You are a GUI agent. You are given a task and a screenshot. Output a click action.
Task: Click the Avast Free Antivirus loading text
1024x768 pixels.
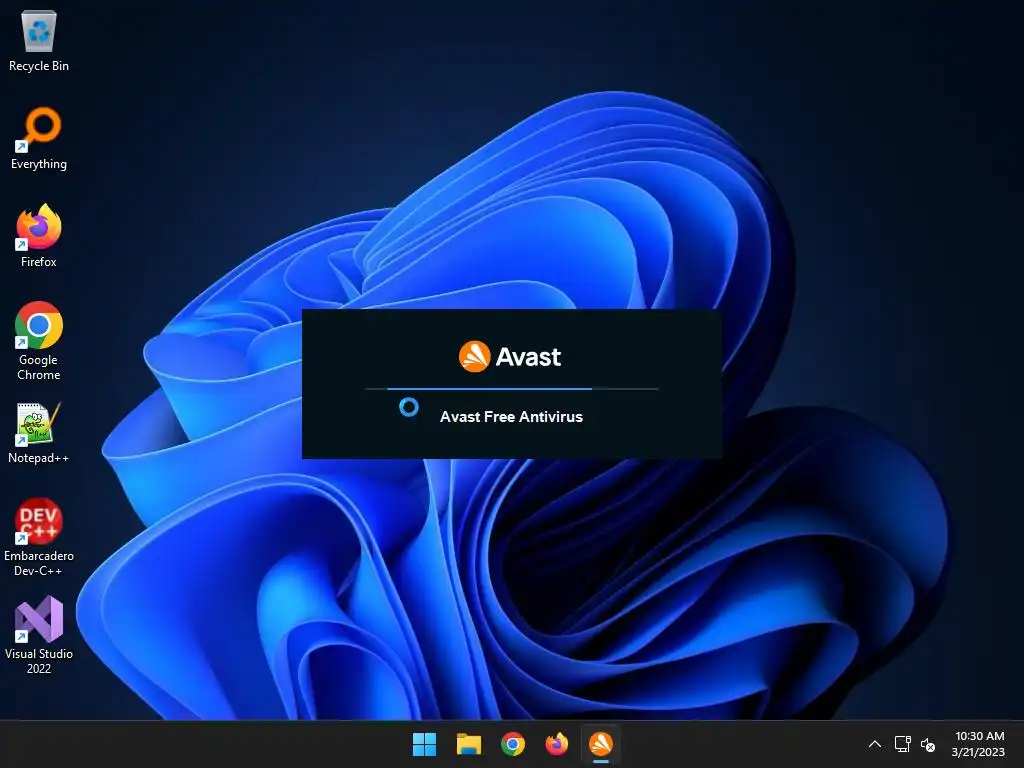point(511,417)
